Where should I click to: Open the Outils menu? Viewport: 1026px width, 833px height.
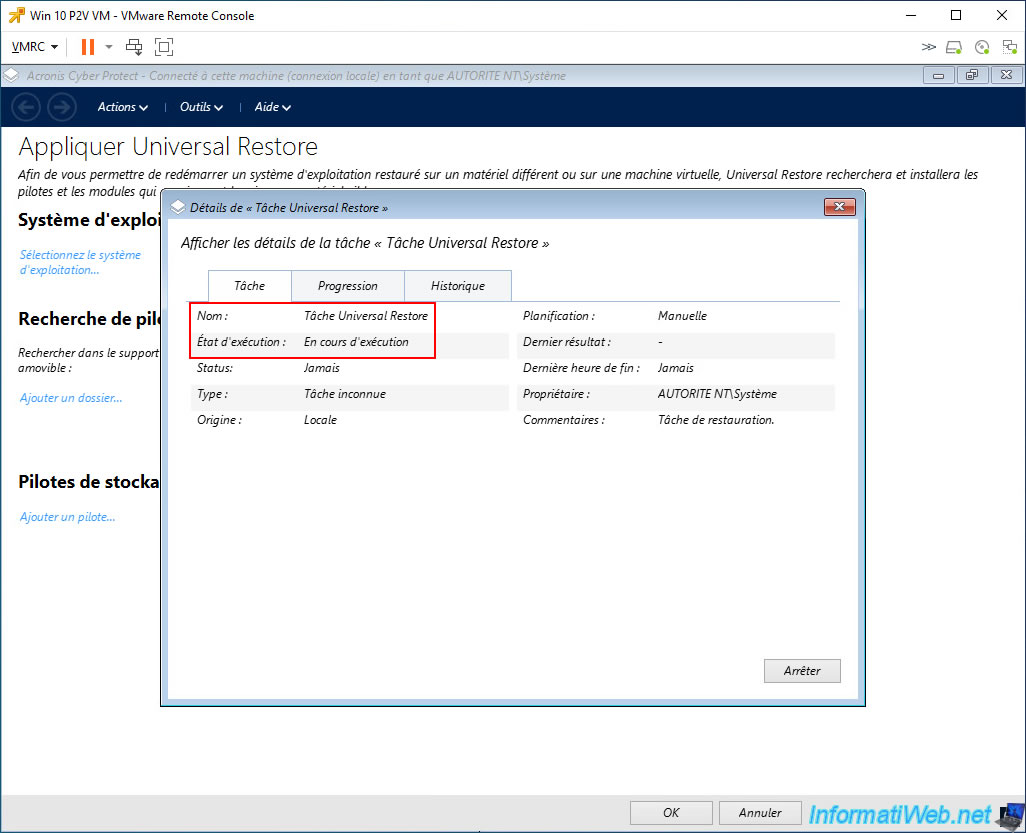(x=201, y=107)
